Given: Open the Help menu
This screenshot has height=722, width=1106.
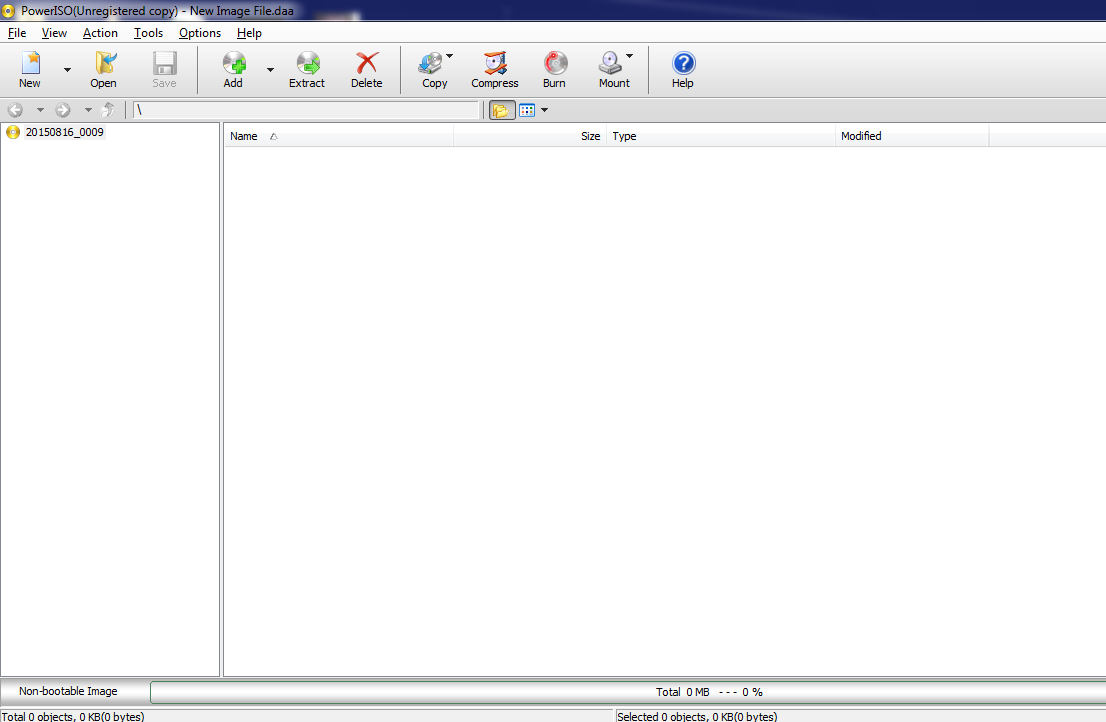Looking at the screenshot, I should point(249,32).
